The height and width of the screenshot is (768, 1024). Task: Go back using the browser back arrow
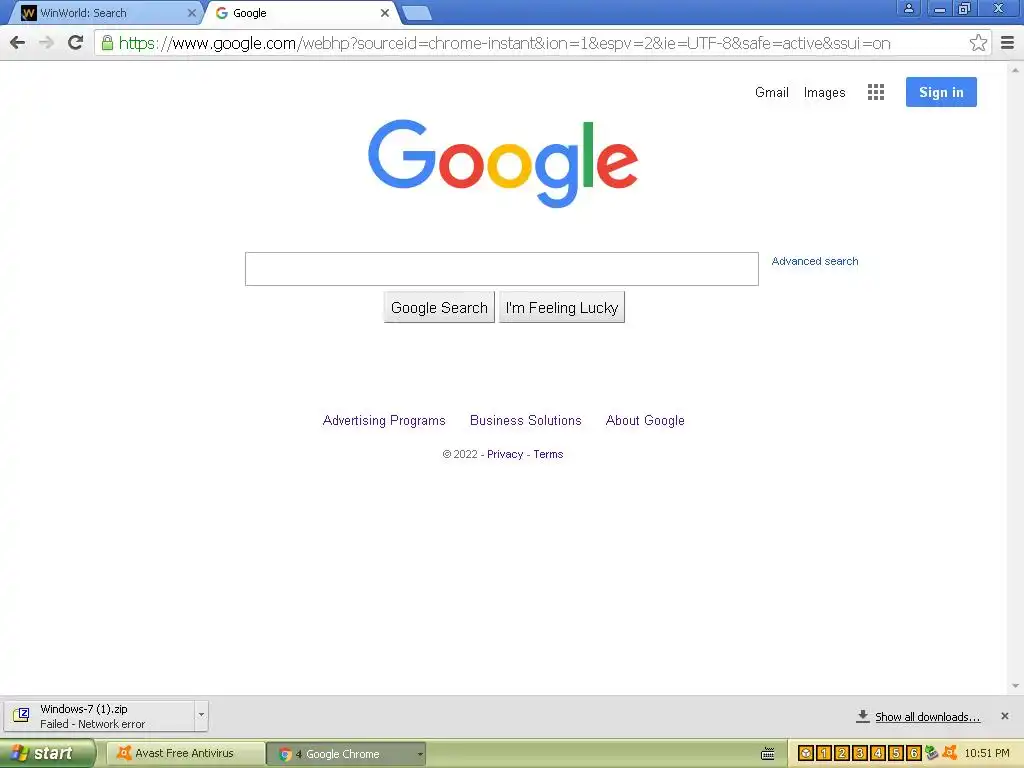click(18, 43)
